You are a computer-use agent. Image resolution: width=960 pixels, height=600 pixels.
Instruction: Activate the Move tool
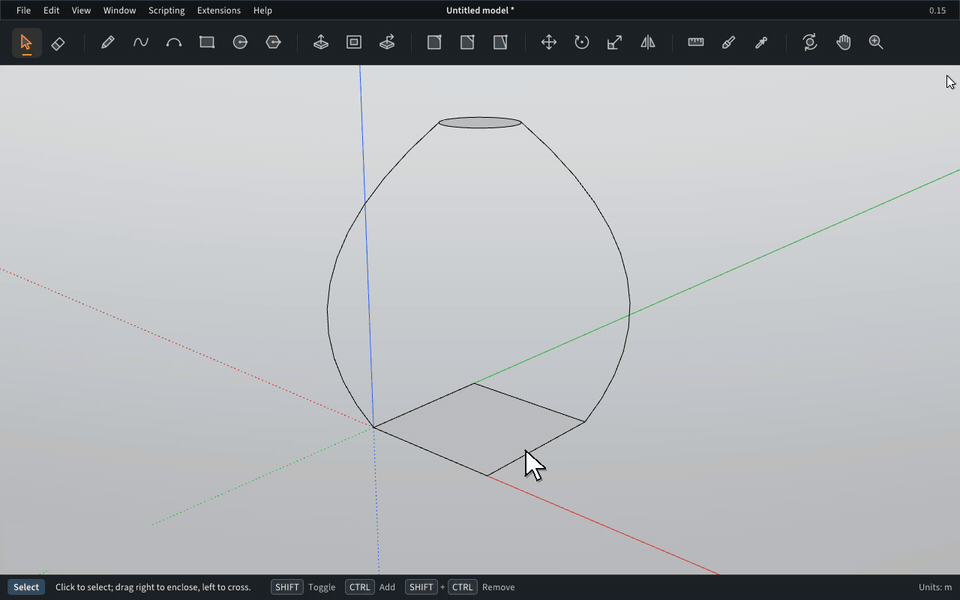[x=549, y=42]
